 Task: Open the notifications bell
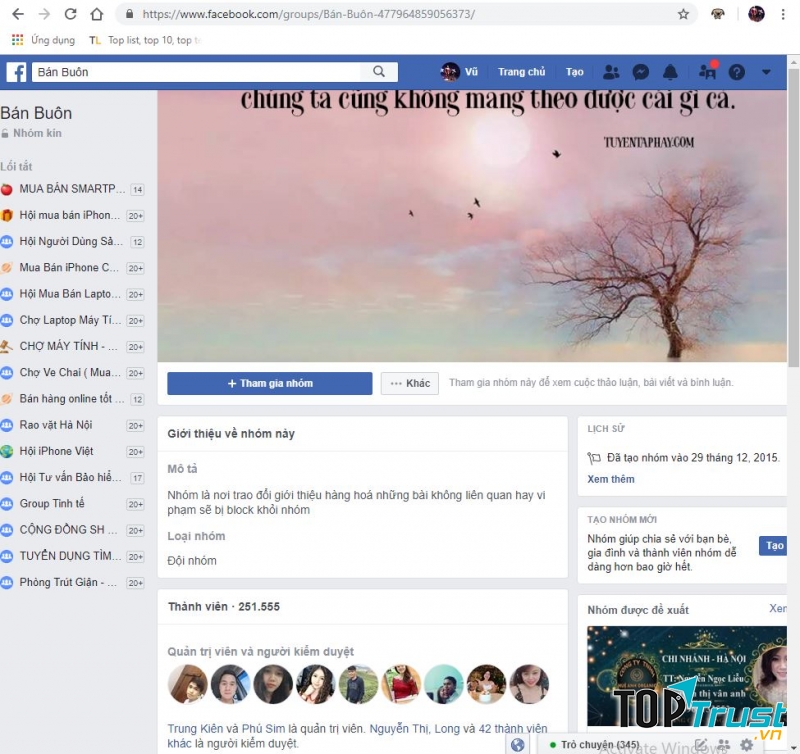tap(670, 72)
